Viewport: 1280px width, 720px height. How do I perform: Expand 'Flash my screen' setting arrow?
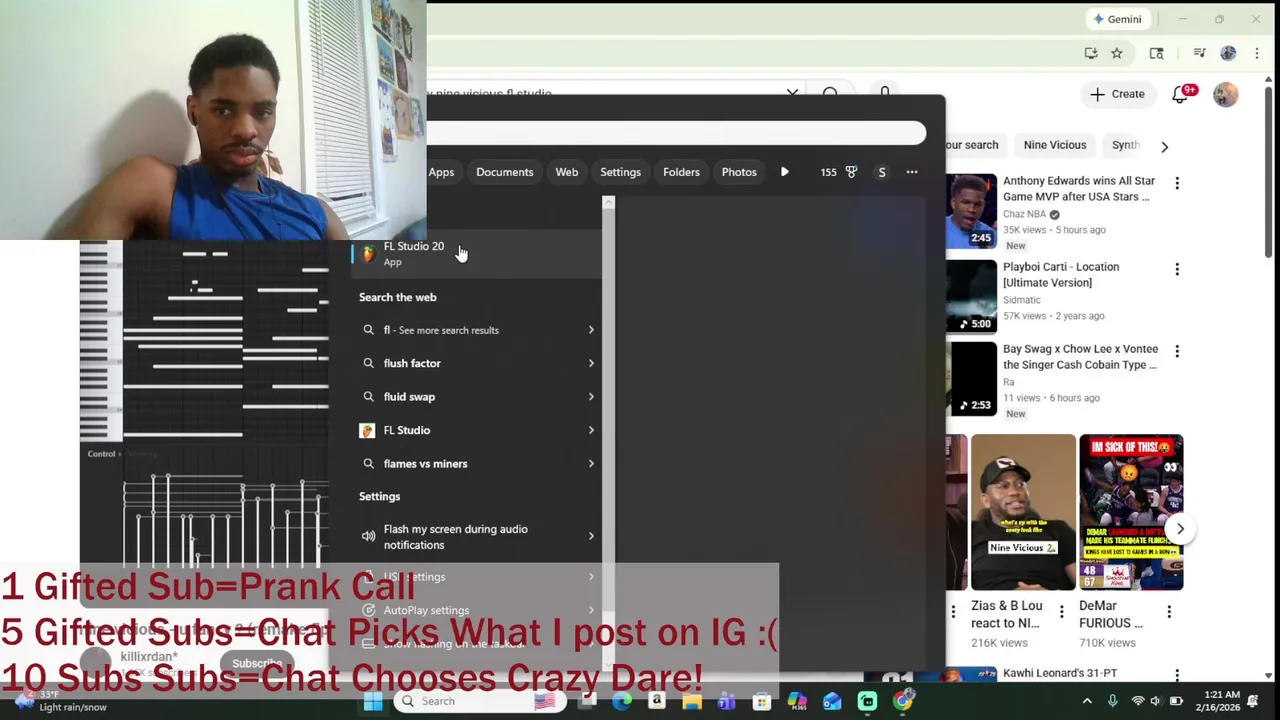pos(591,537)
